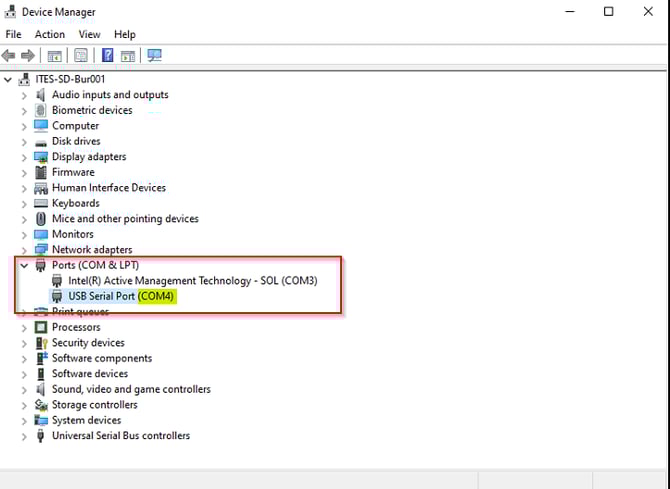Image resolution: width=670 pixels, height=489 pixels.
Task: Open the Help menu
Action: point(125,34)
